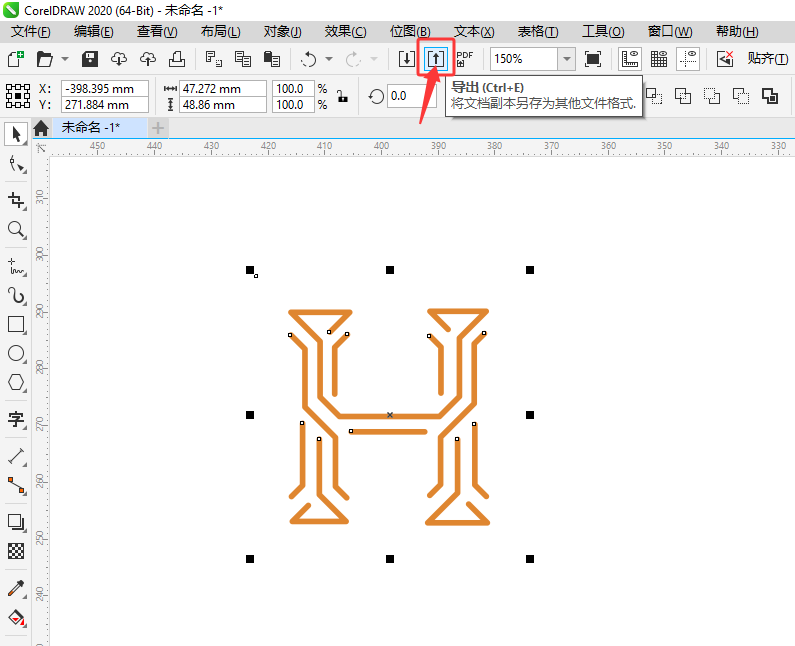The width and height of the screenshot is (795, 646).
Task: Open the 文本 menu
Action: tap(474, 31)
